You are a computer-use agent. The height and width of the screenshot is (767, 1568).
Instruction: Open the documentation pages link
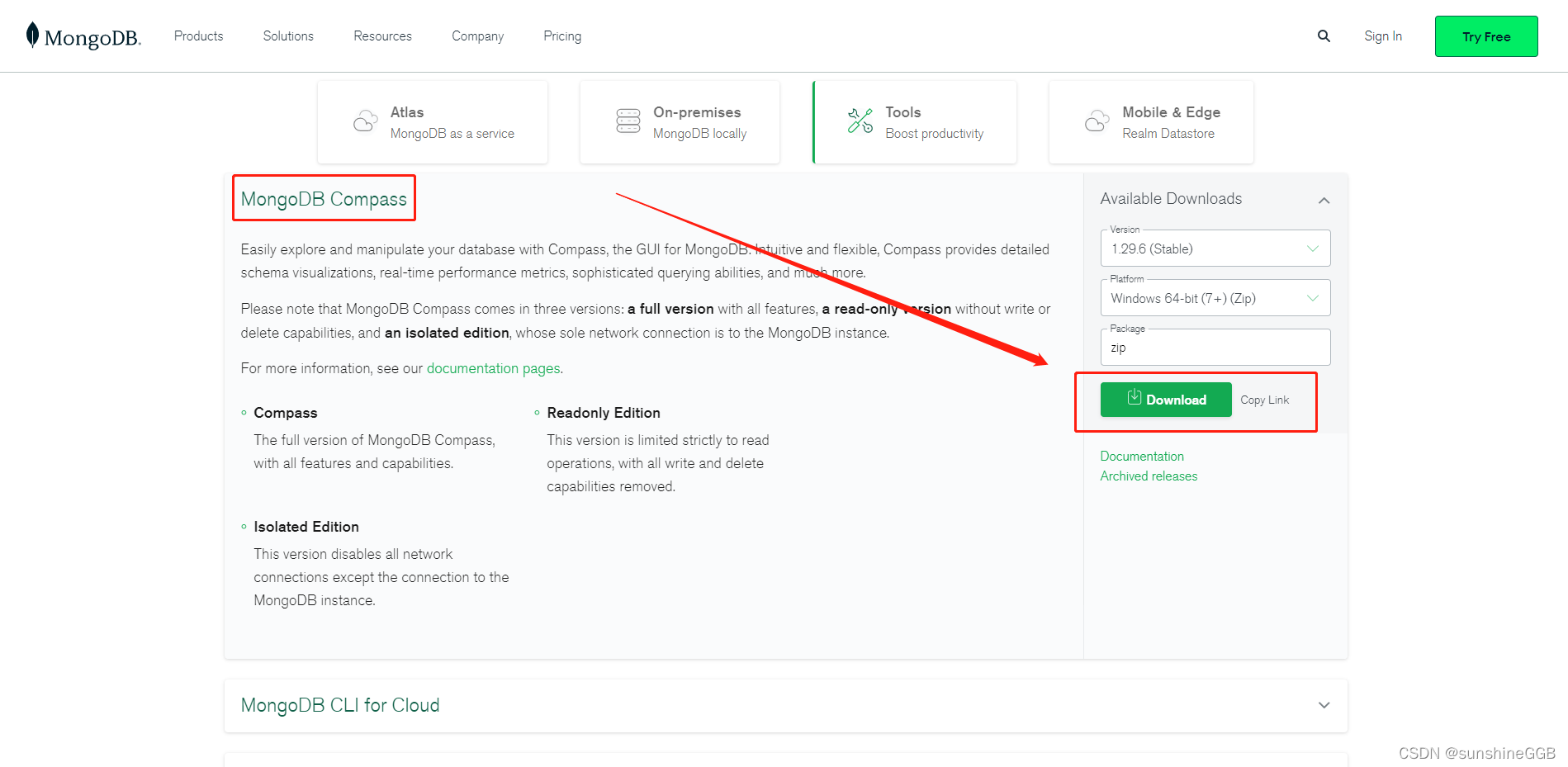(x=493, y=368)
